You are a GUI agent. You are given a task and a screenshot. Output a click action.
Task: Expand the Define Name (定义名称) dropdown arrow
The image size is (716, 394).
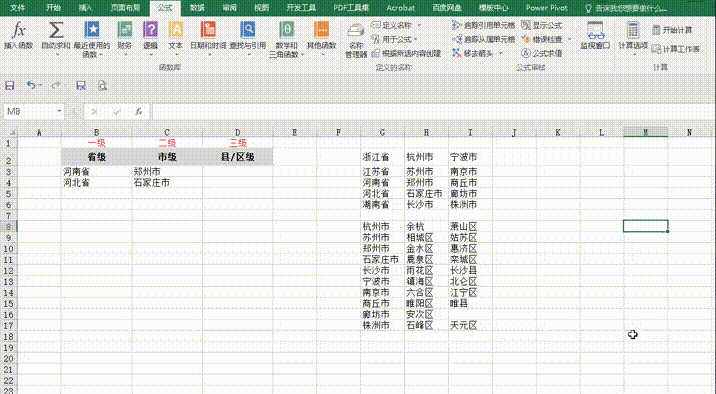click(420, 25)
